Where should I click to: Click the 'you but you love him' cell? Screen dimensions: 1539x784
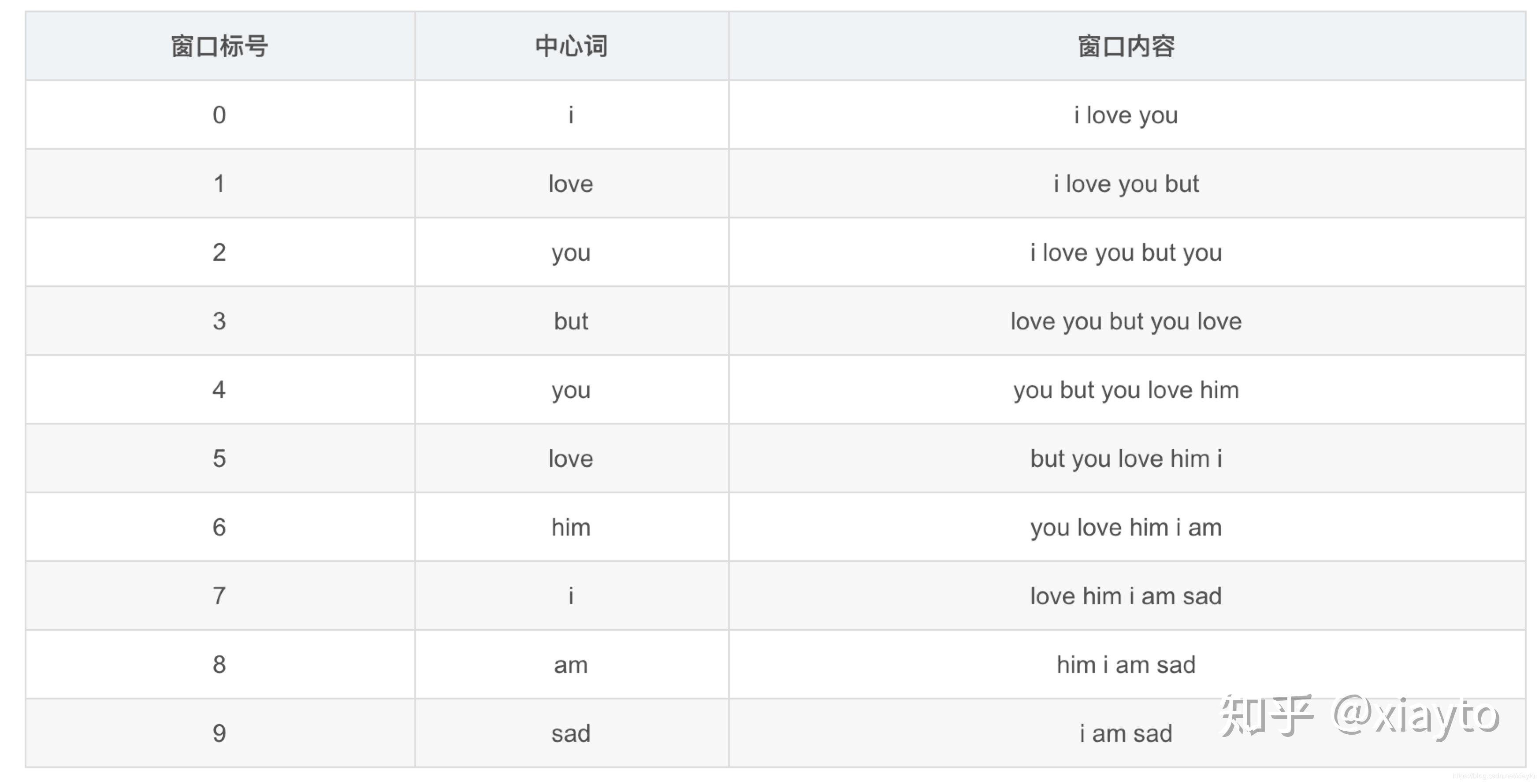(1127, 389)
